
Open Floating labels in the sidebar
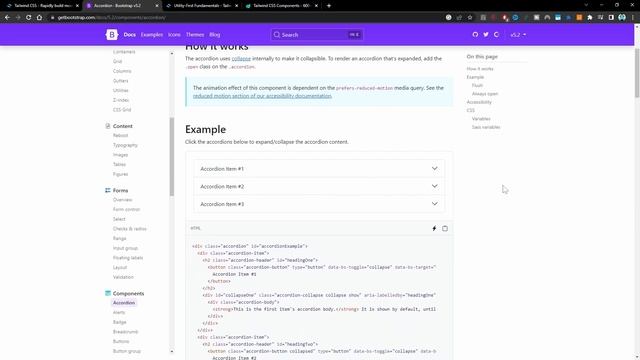click(128, 258)
